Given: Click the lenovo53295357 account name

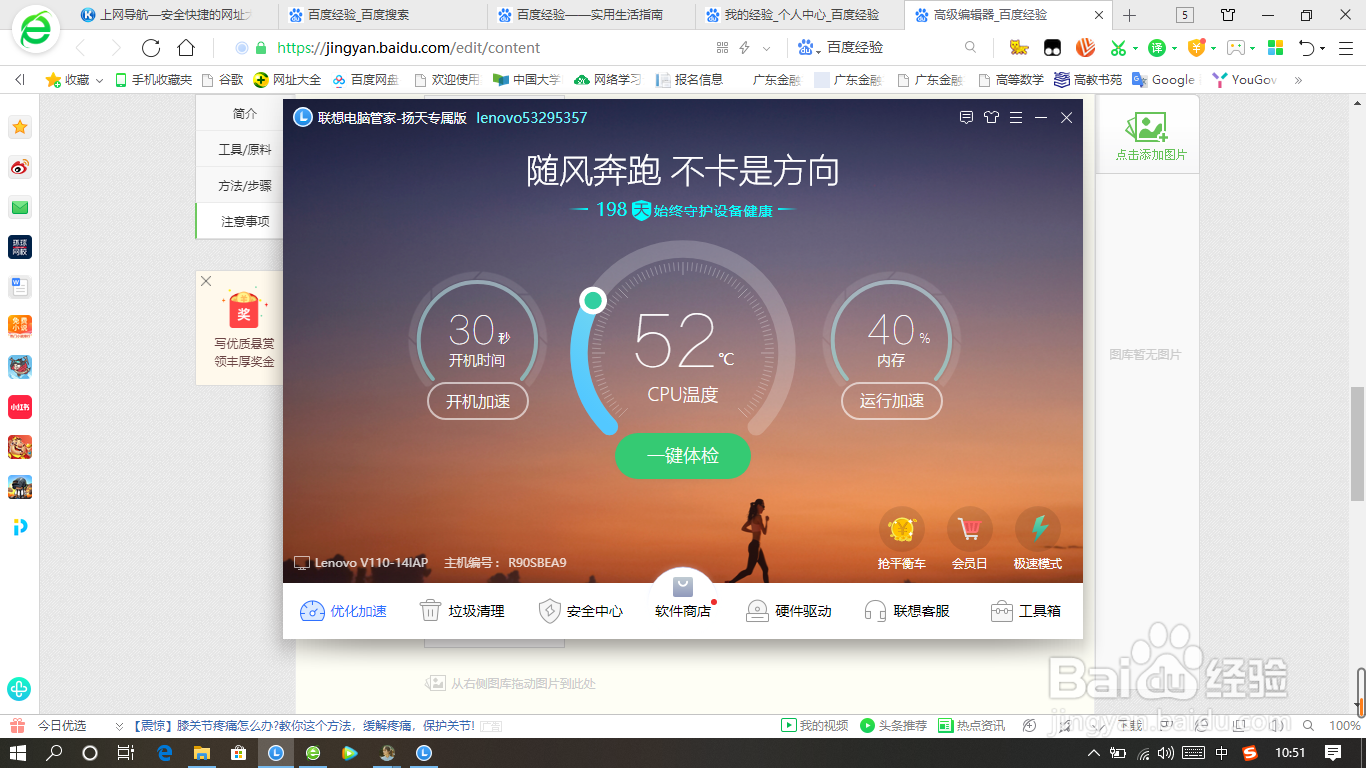Looking at the screenshot, I should [x=531, y=118].
